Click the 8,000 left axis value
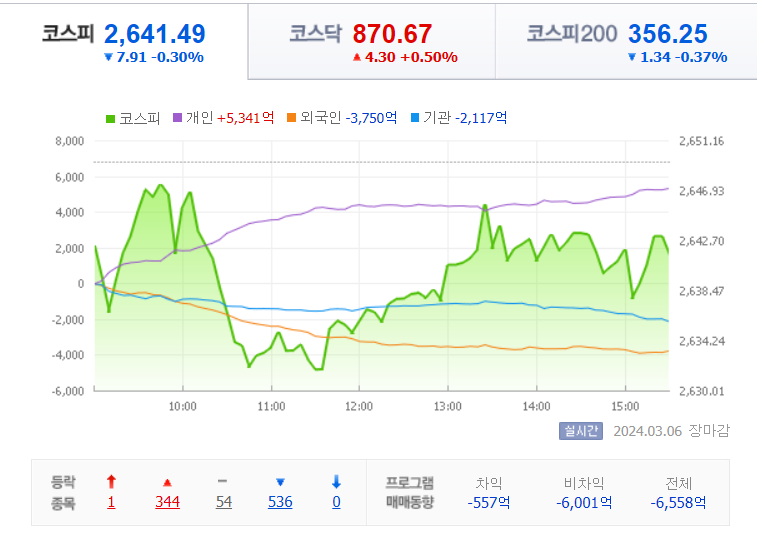Screen dimensions: 757x554 pyautogui.click(x=70, y=141)
